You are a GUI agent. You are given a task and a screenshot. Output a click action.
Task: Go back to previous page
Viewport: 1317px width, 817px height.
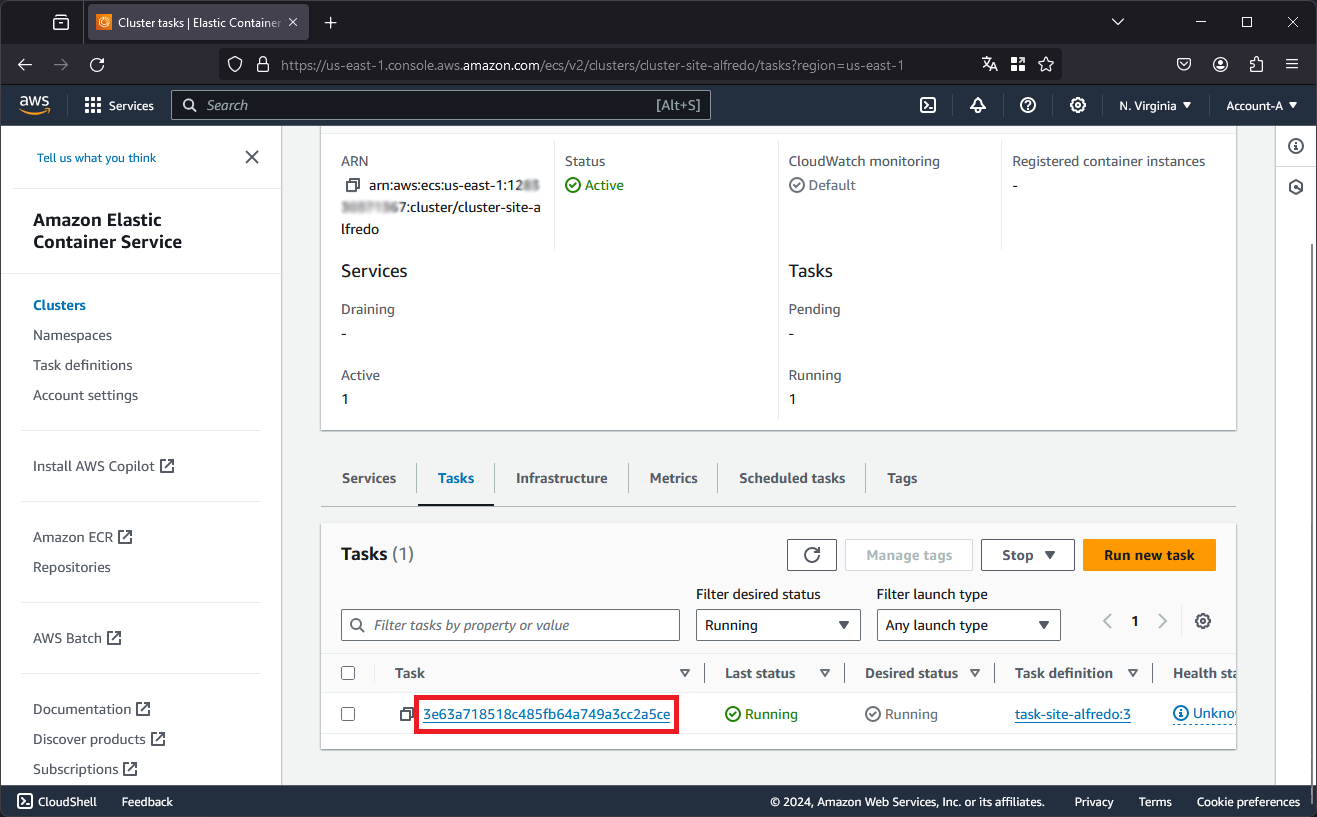tap(25, 64)
